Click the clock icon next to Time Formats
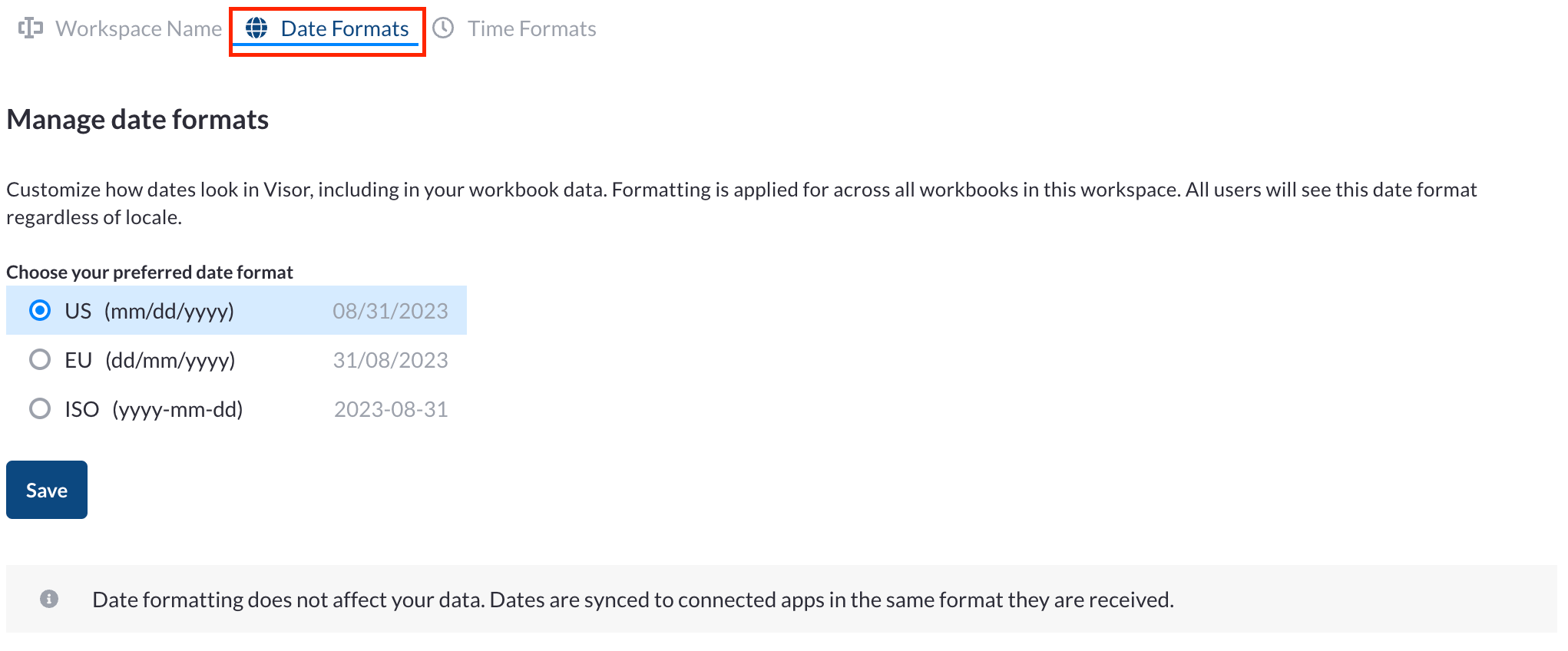This screenshot has width=1568, height=651. (444, 28)
